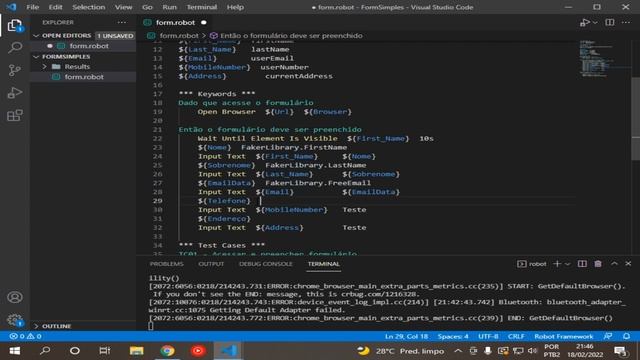Click the unsaved dot on form.robot tab
The height and width of the screenshot is (360, 640).
[x=203, y=22]
